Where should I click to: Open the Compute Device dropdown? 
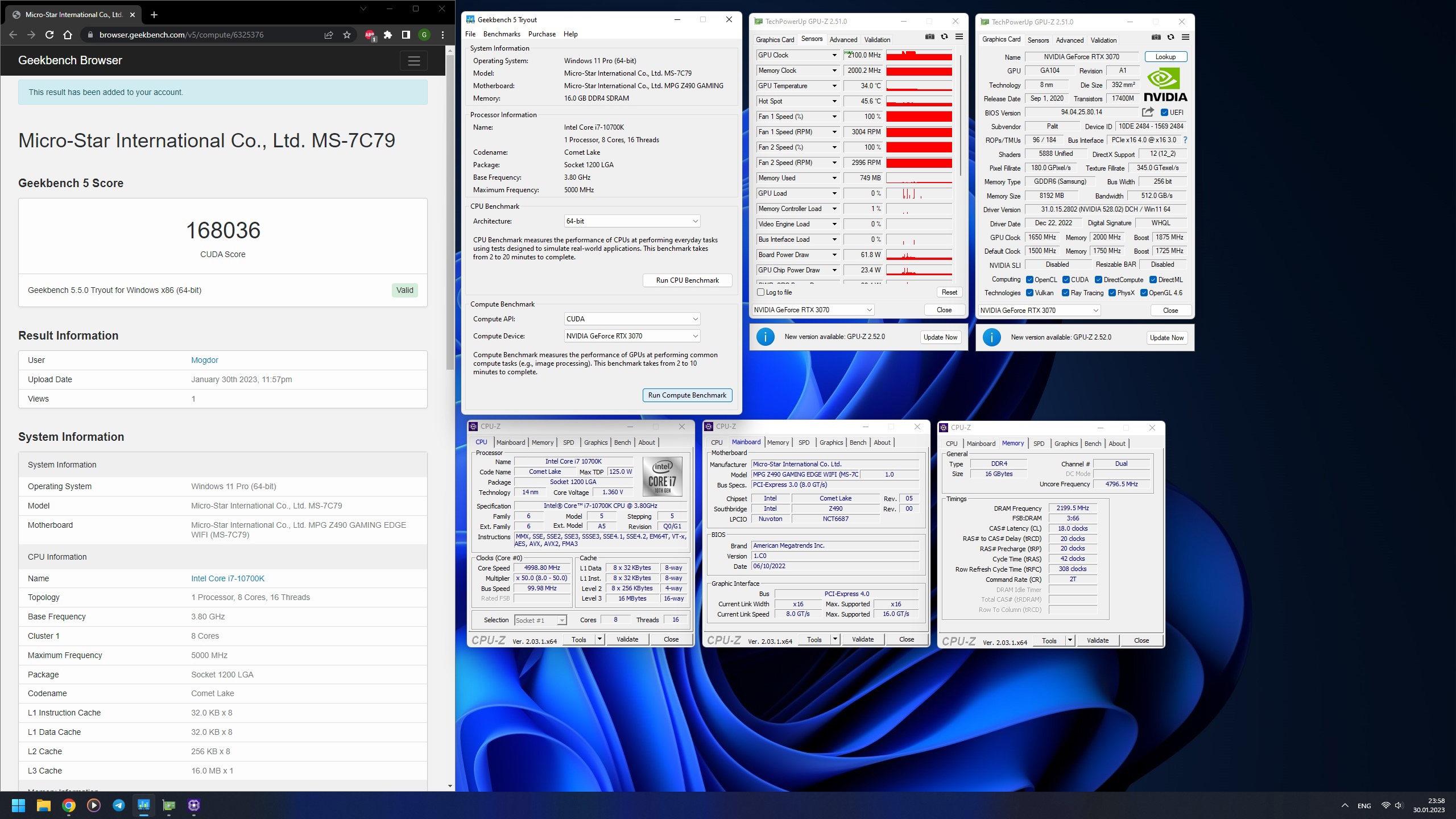(x=632, y=336)
